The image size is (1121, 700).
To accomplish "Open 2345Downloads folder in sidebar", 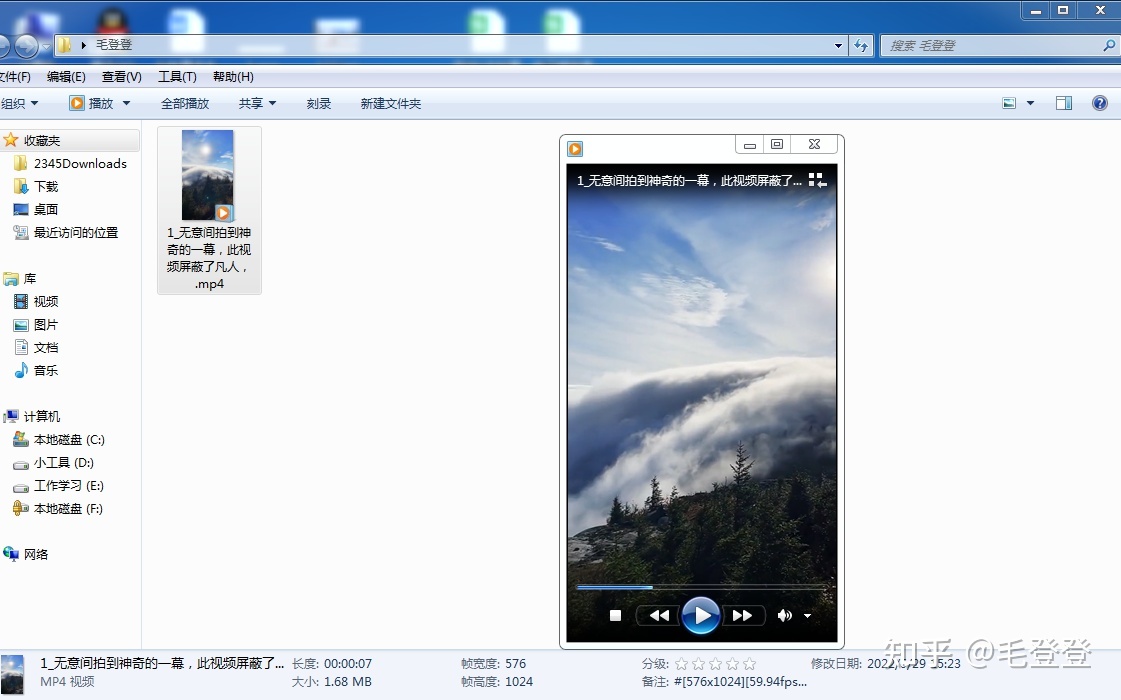I will pyautogui.click(x=80, y=163).
